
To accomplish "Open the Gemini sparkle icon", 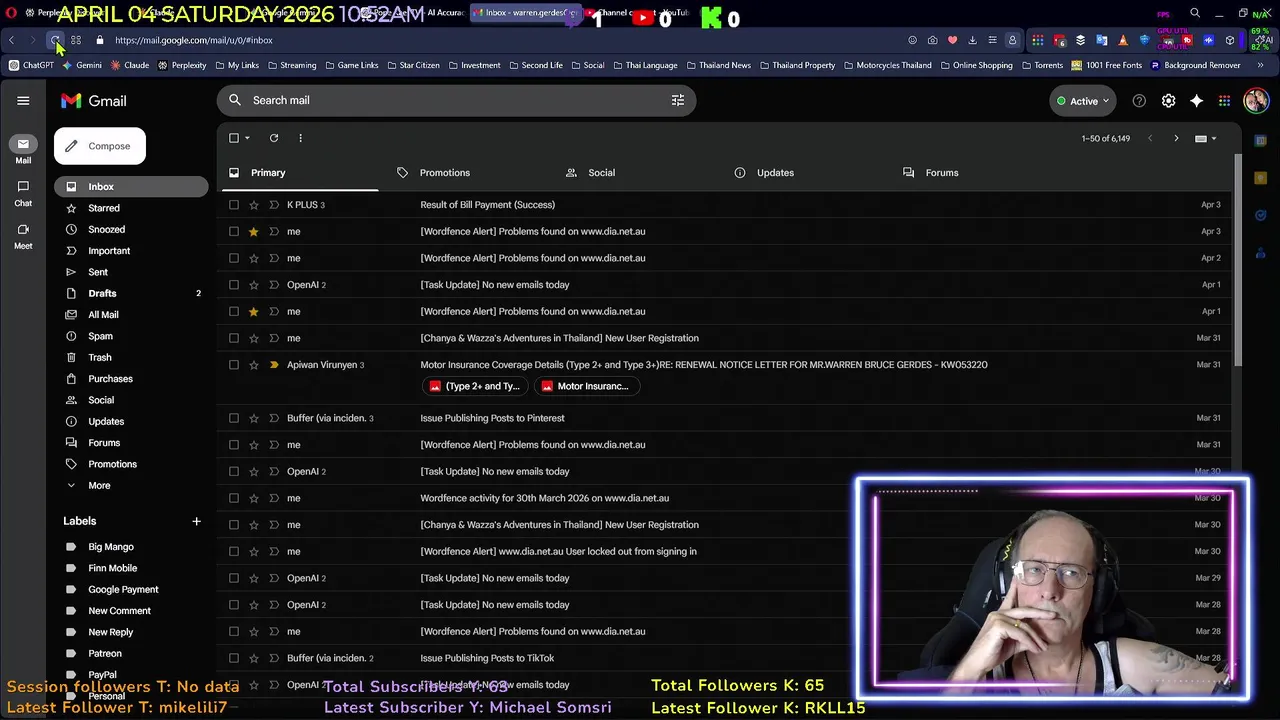I will 1196,101.
